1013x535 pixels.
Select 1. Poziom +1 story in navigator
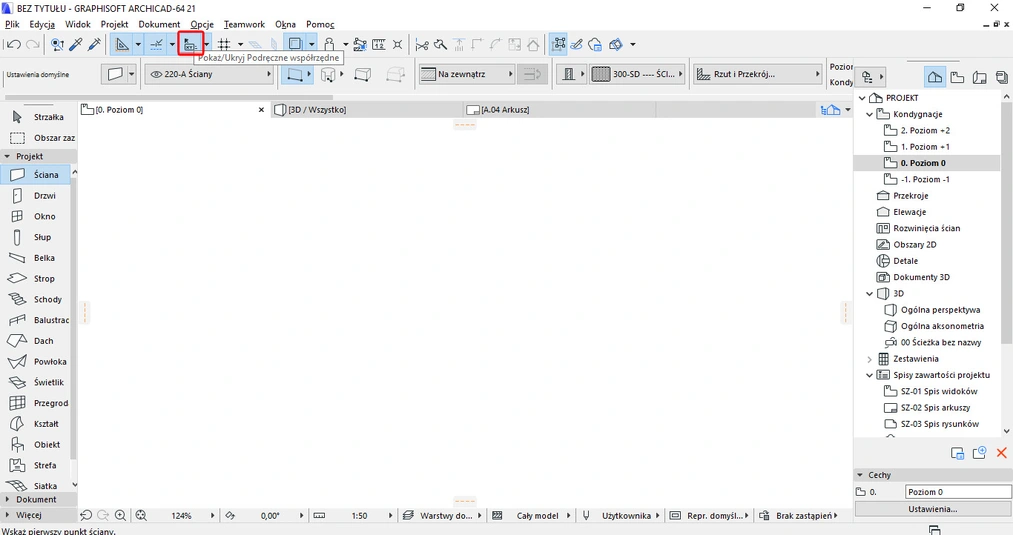[924, 147]
